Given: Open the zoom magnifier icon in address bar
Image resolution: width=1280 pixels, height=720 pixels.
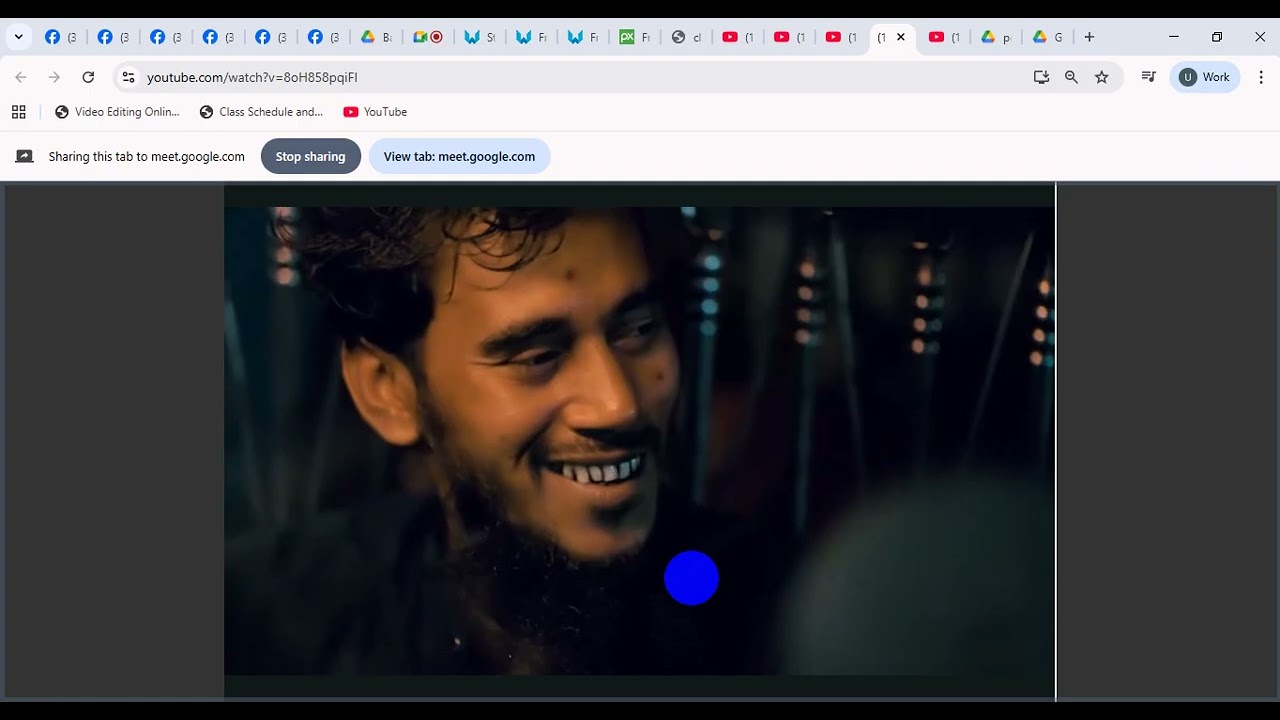Looking at the screenshot, I should point(1071,77).
